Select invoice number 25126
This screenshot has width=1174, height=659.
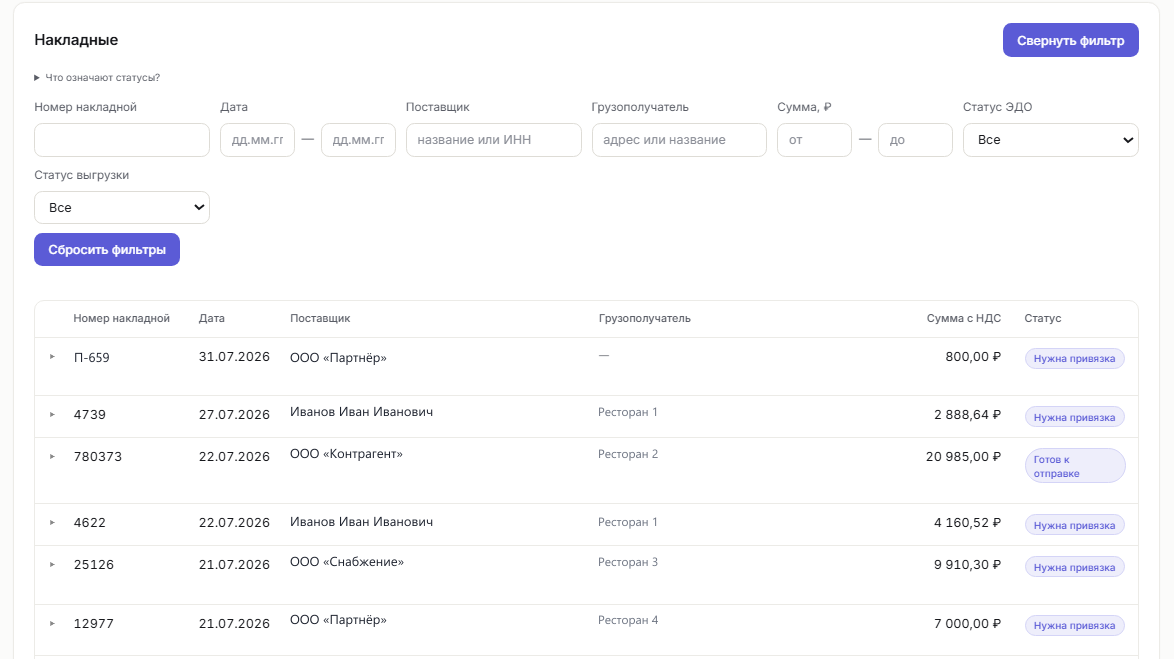(94, 565)
